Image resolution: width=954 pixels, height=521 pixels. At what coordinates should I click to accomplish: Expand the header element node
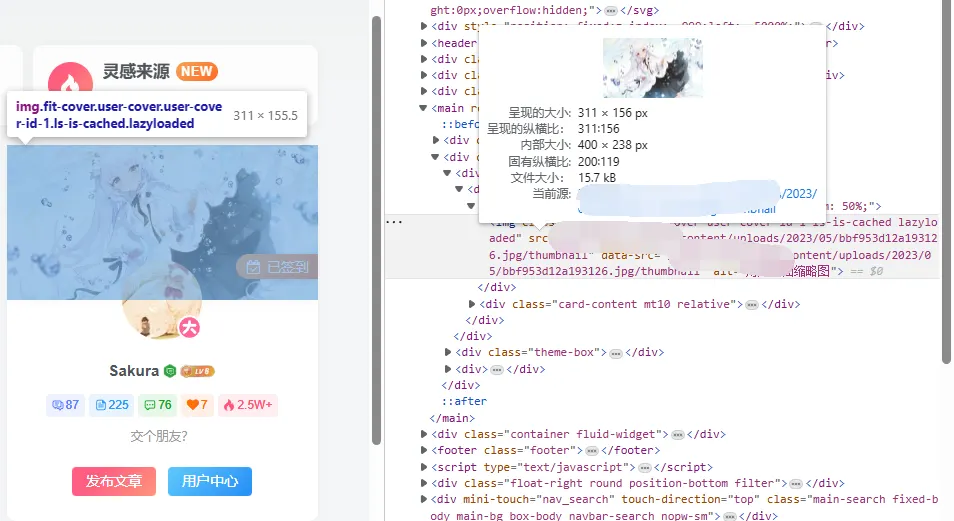(423, 43)
